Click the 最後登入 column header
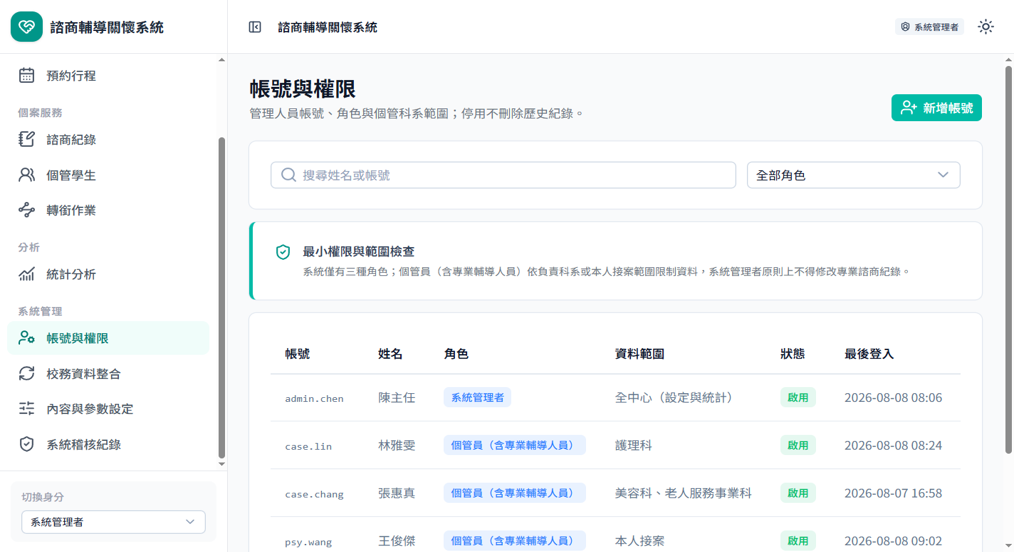Image resolution: width=1014 pixels, height=552 pixels. point(869,354)
